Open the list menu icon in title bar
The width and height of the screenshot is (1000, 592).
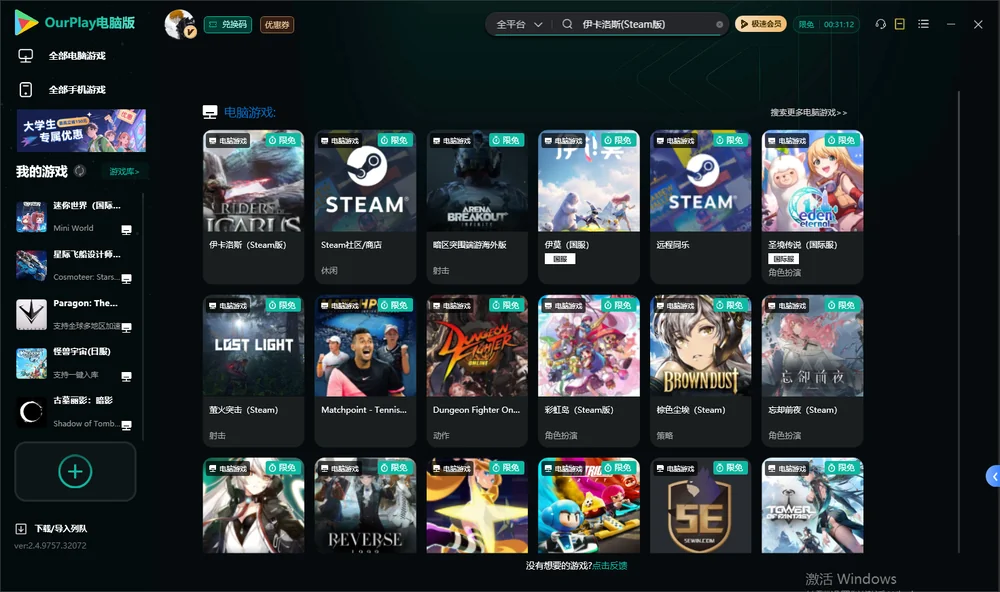[x=923, y=24]
